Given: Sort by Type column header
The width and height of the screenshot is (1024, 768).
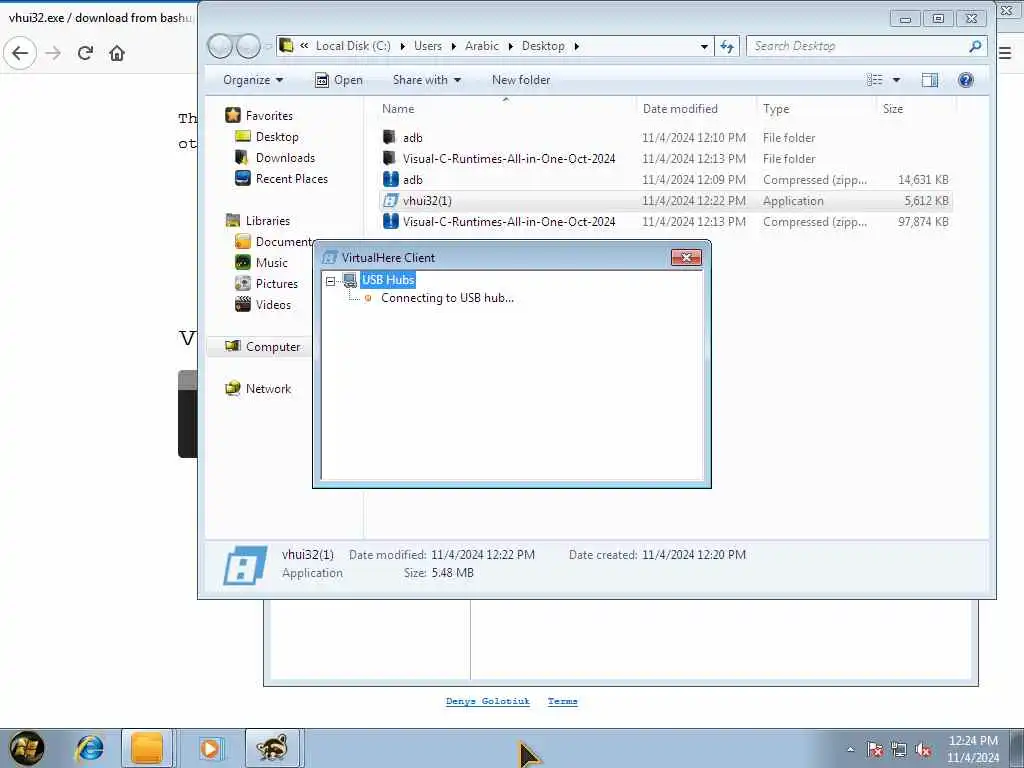Looking at the screenshot, I should (x=776, y=109).
